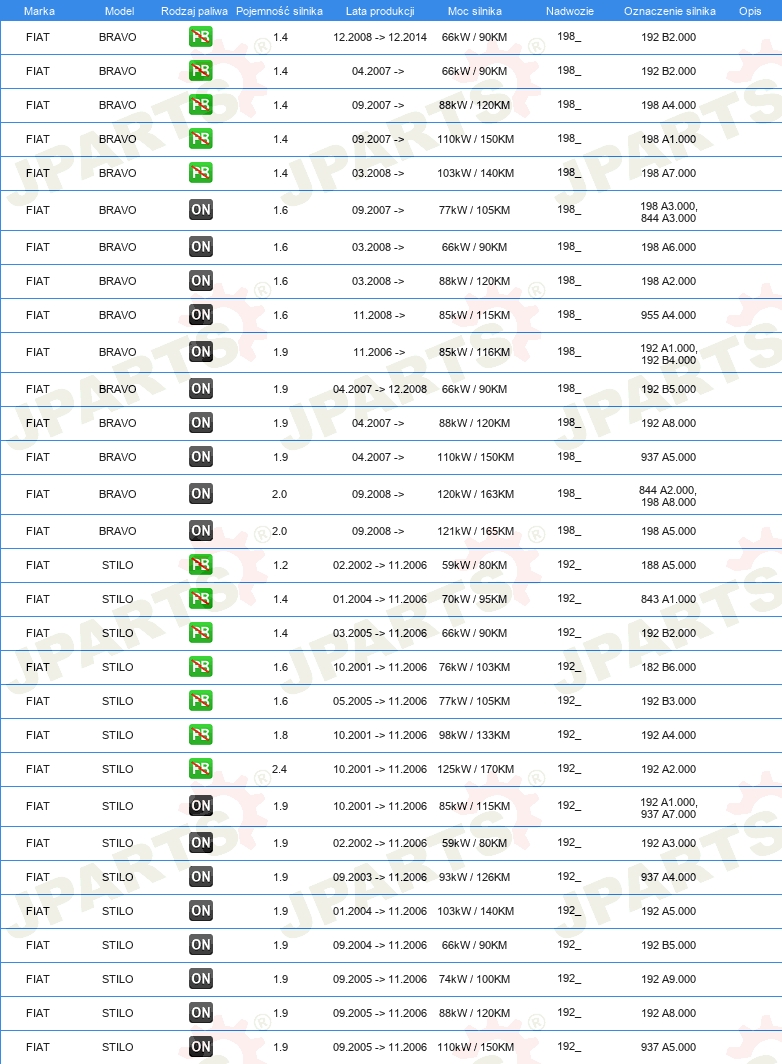Click power value 125kW / 170KM
This screenshot has height=1064, width=782.
coord(475,770)
